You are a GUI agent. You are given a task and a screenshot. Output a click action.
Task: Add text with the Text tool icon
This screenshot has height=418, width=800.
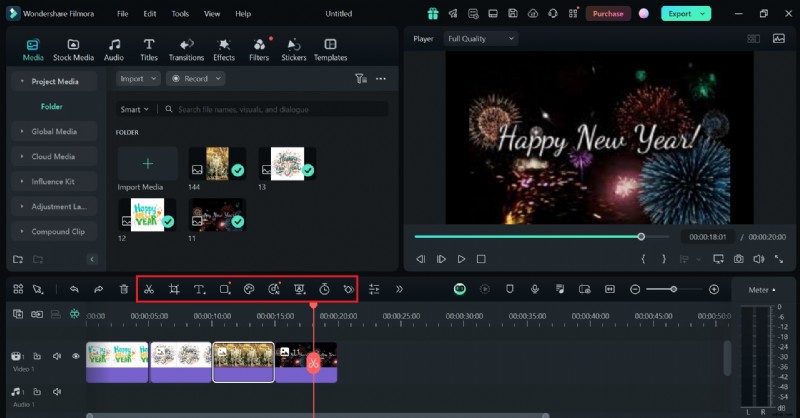pos(199,289)
